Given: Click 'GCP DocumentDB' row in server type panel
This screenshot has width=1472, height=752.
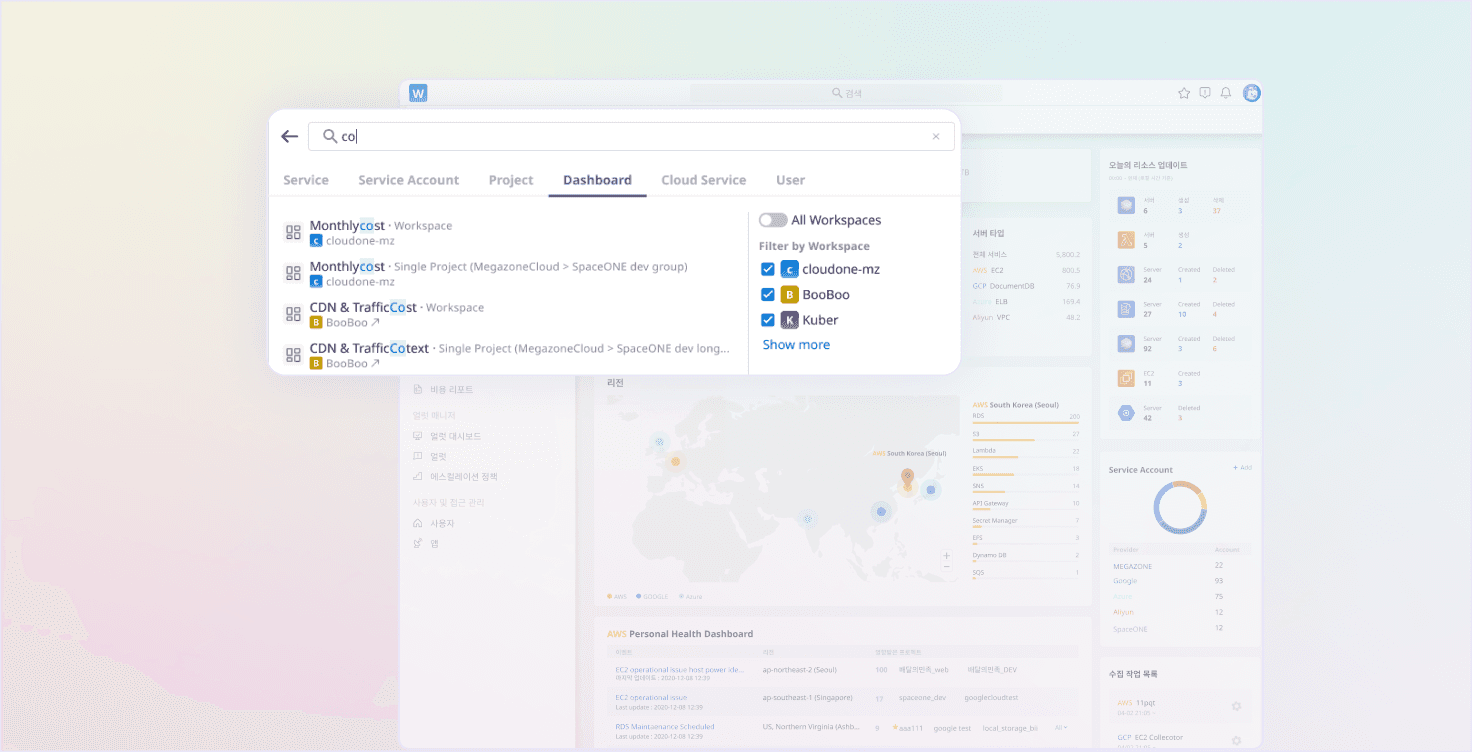Looking at the screenshot, I should pyautogui.click(x=1025, y=286).
